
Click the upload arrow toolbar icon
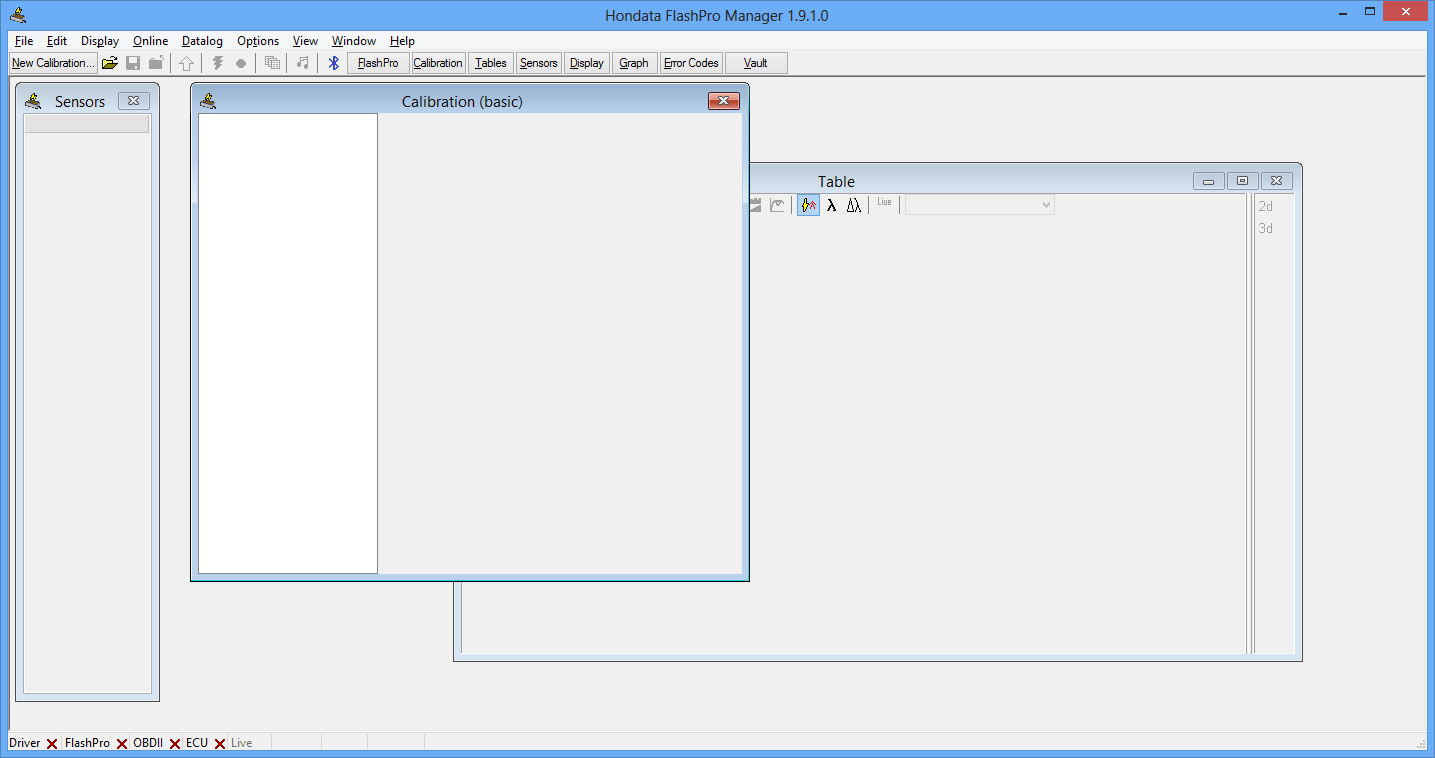186,63
